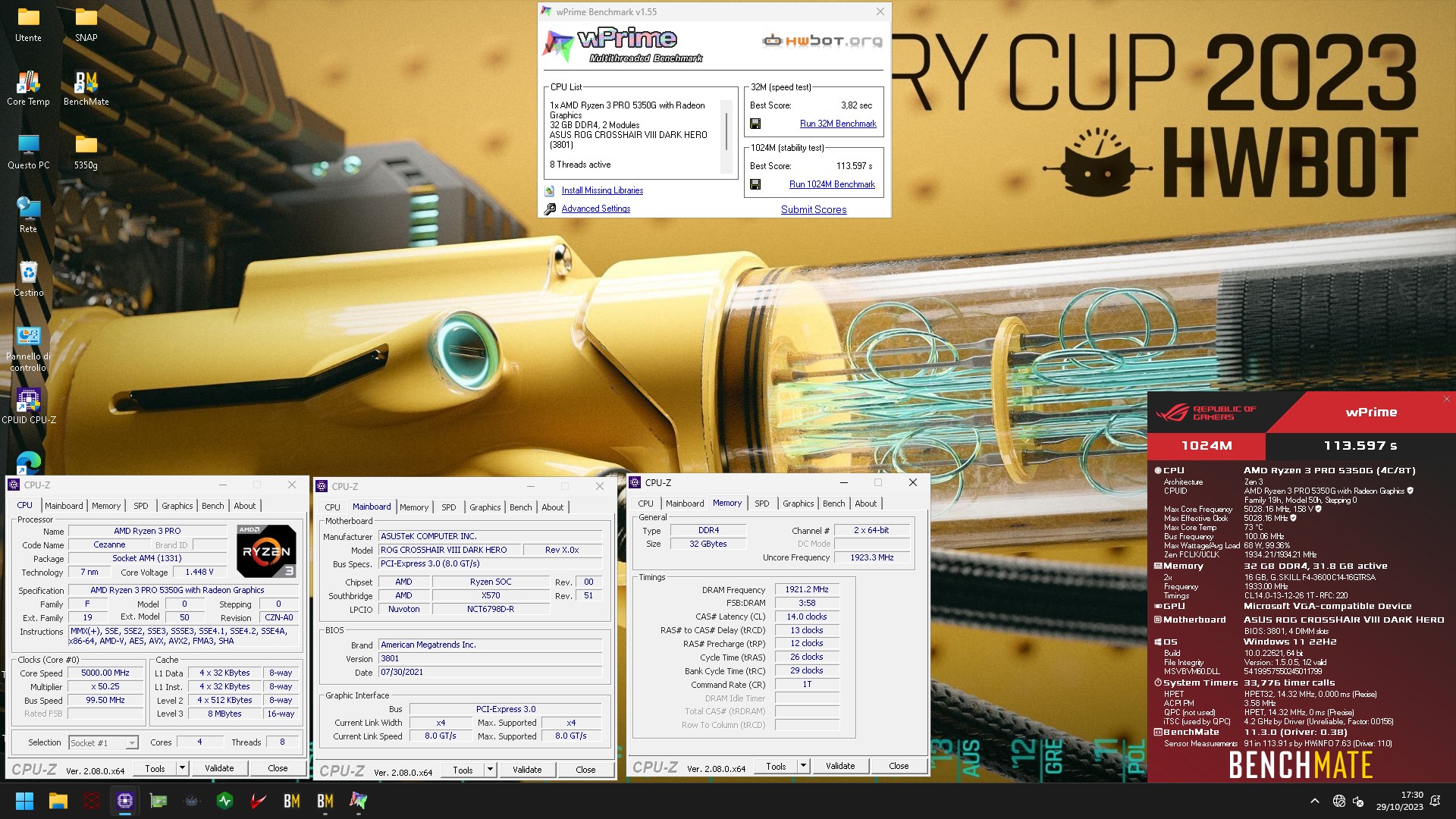The width and height of the screenshot is (1456, 819).
Task: Click Validate in left CPU-Z window
Action: [x=219, y=768]
